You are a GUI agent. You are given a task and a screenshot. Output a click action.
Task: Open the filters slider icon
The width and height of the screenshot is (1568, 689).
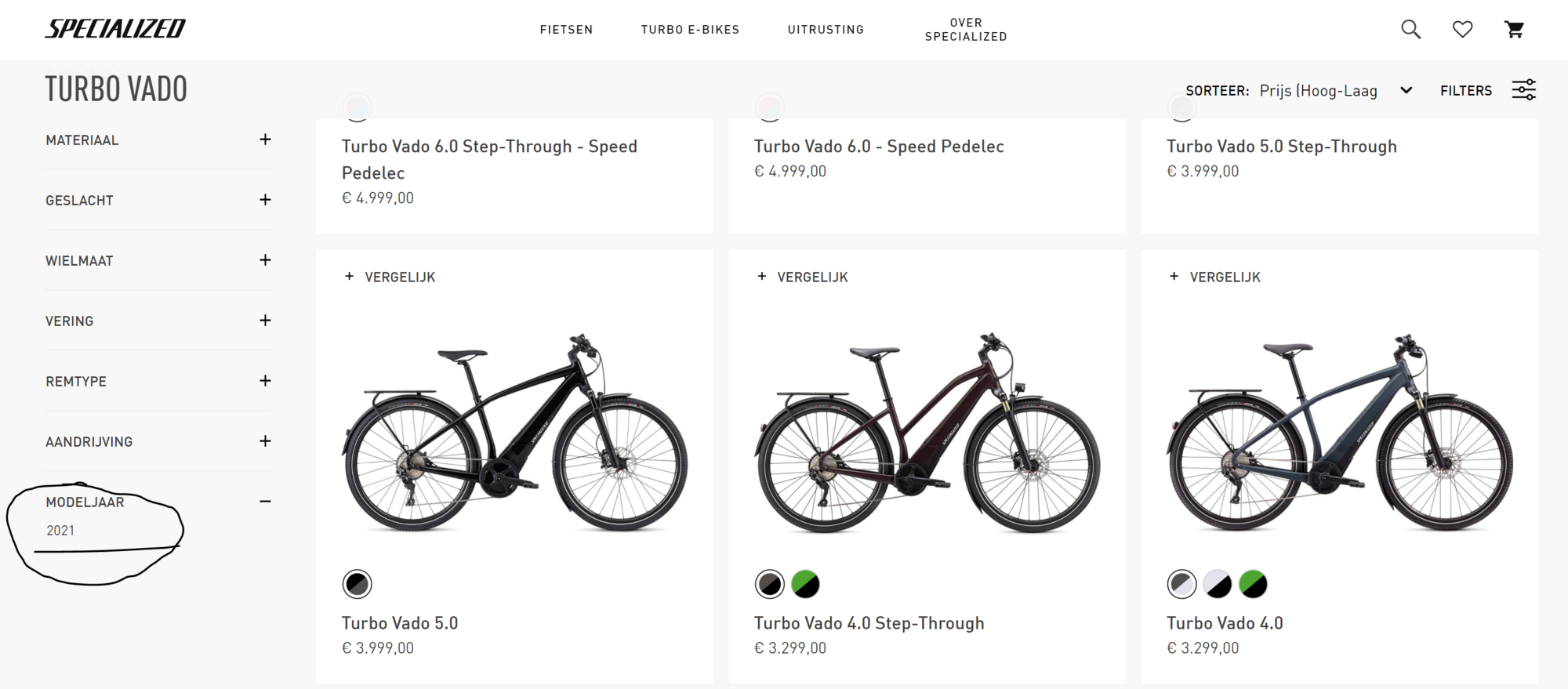pyautogui.click(x=1523, y=90)
